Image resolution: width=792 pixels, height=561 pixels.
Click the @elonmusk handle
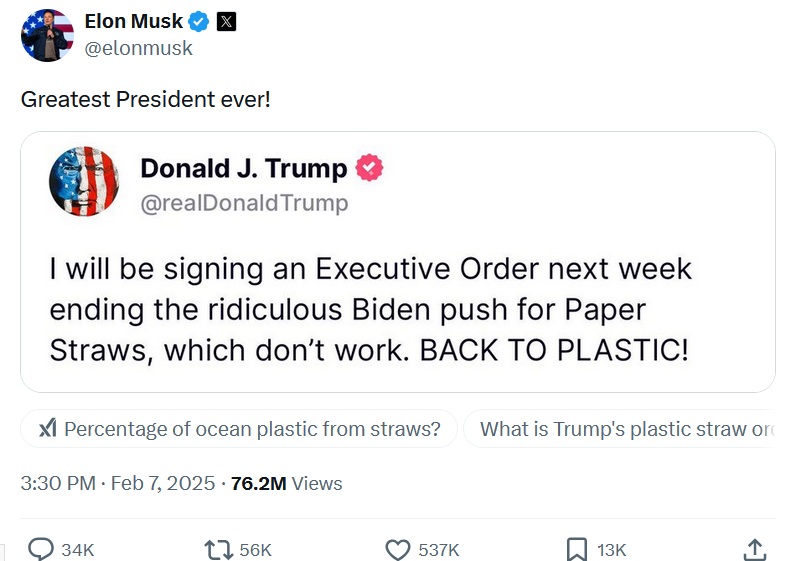[138, 47]
